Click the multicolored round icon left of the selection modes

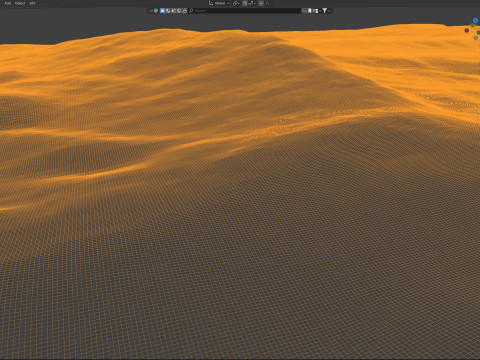[x=156, y=11]
